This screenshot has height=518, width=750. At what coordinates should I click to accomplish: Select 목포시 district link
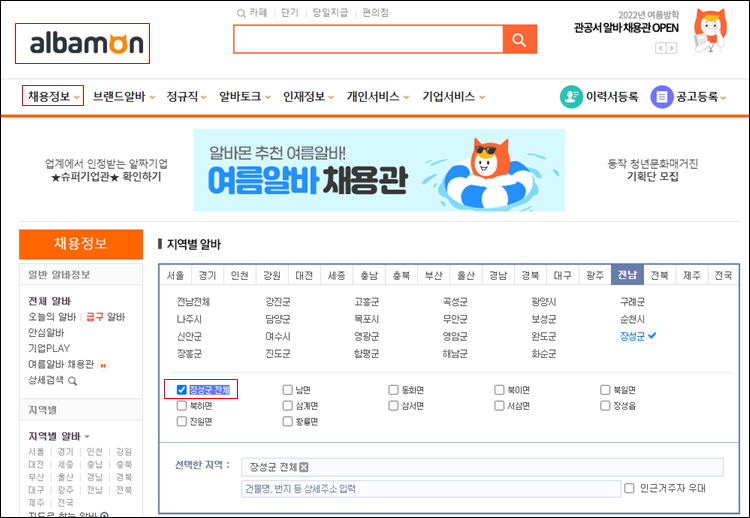[366, 319]
